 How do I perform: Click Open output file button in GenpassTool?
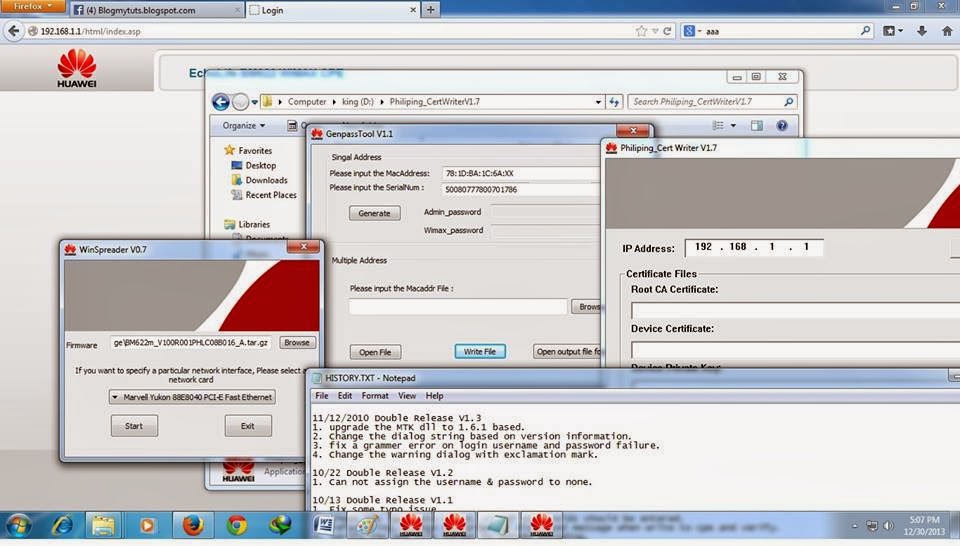[x=568, y=351]
